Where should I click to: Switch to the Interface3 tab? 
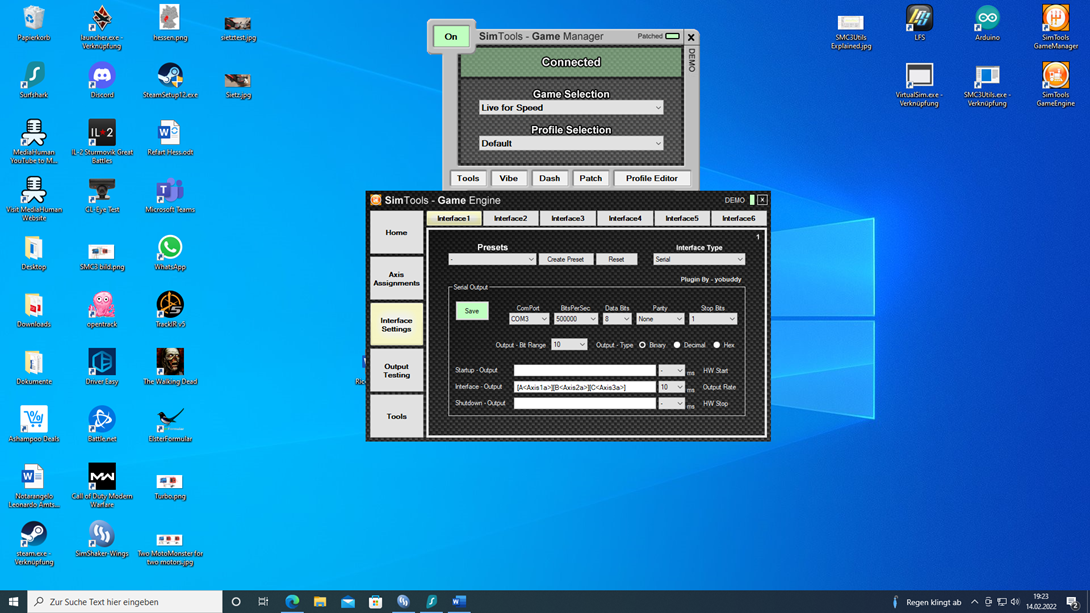(x=568, y=218)
